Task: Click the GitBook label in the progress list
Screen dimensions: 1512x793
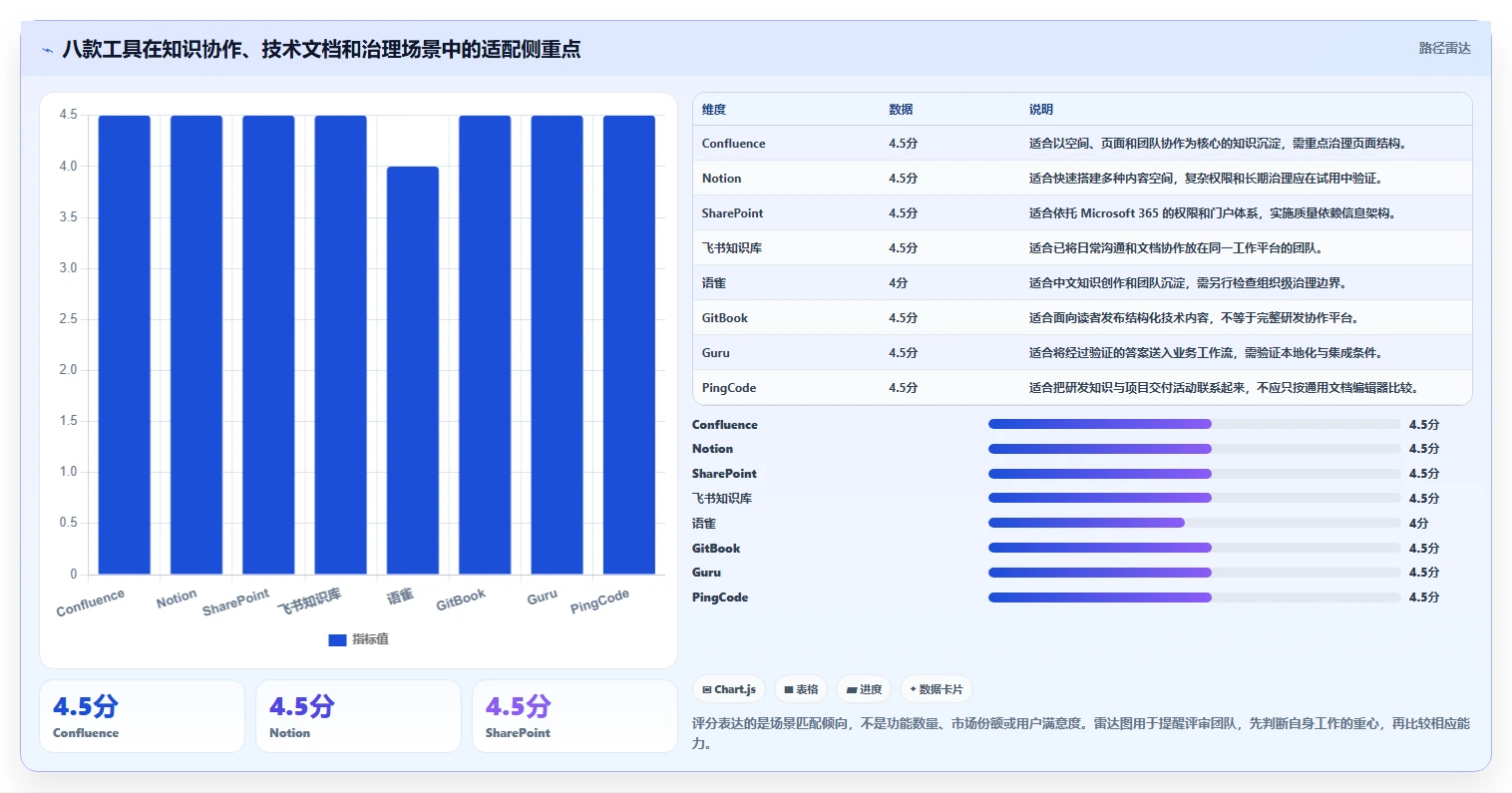Action: pos(716,549)
